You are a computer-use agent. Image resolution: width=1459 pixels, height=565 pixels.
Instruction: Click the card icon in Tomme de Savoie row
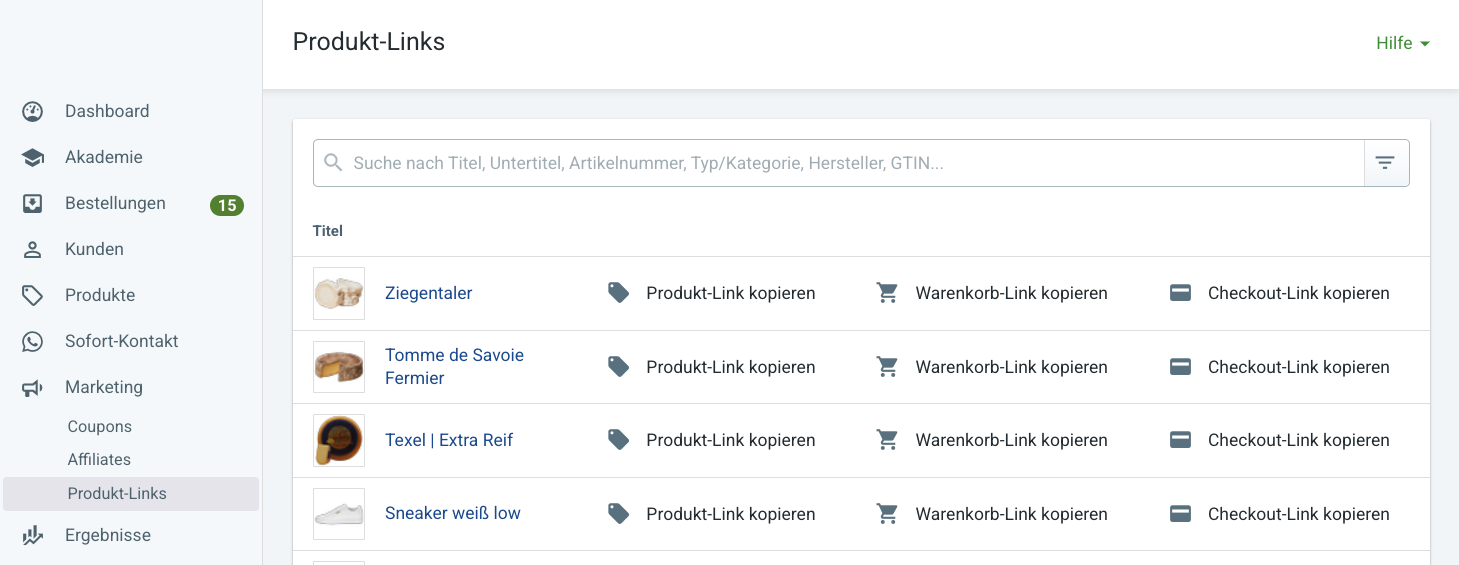[x=1180, y=367]
